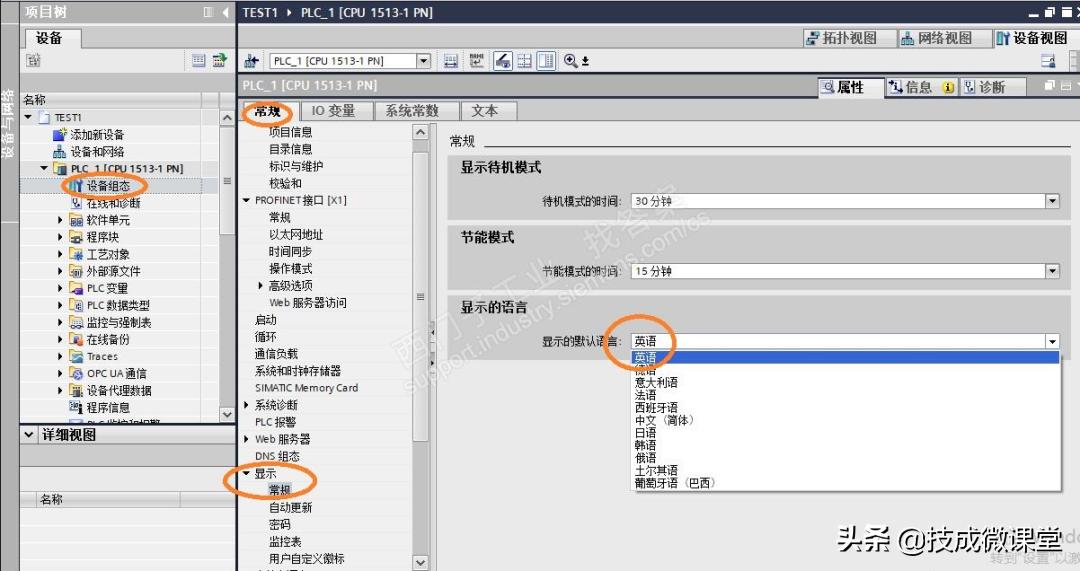Click the 程序信息 icon in project tree
This screenshot has width=1080, height=571.
[76, 407]
